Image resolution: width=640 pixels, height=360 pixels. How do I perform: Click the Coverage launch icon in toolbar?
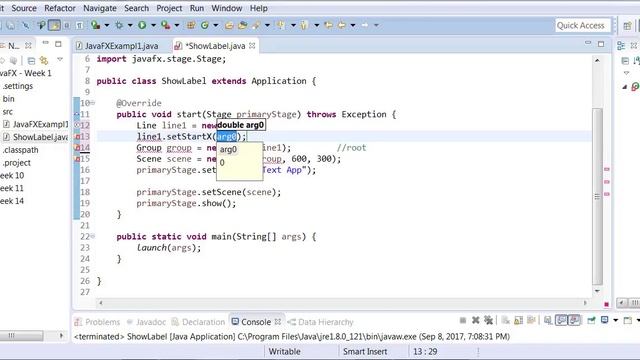tap(96, 25)
